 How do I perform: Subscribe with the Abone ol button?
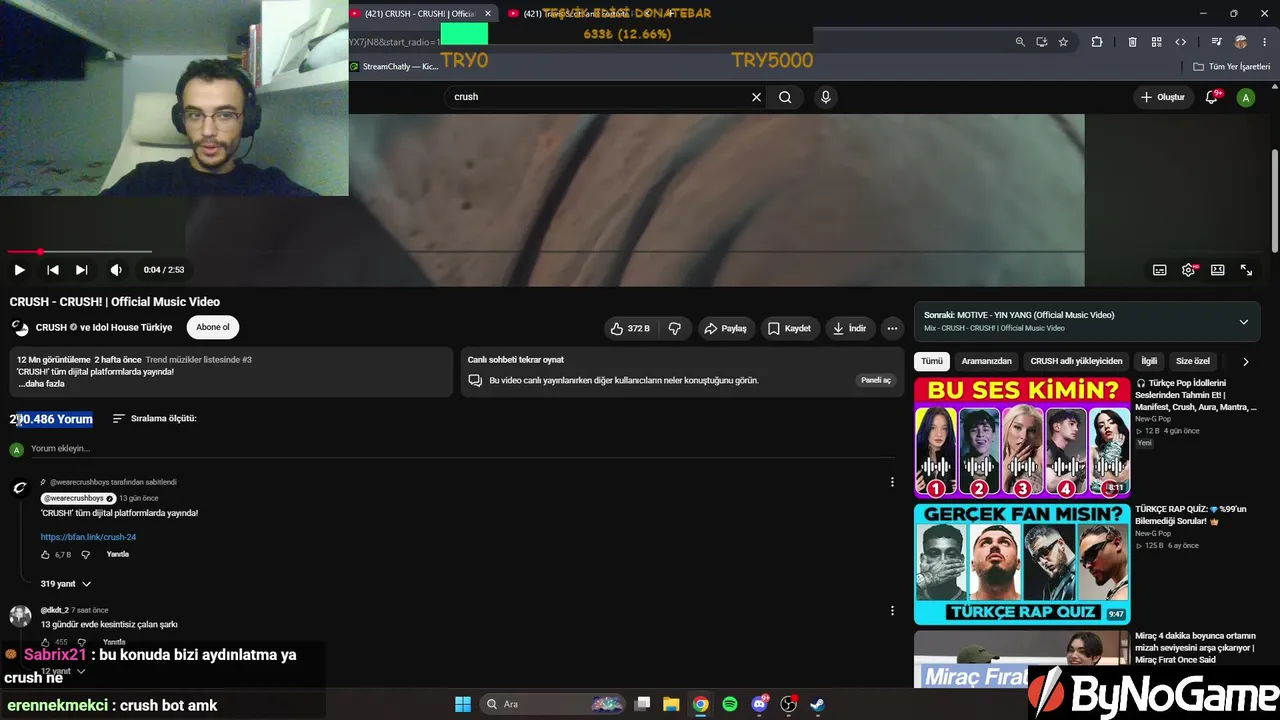(212, 327)
